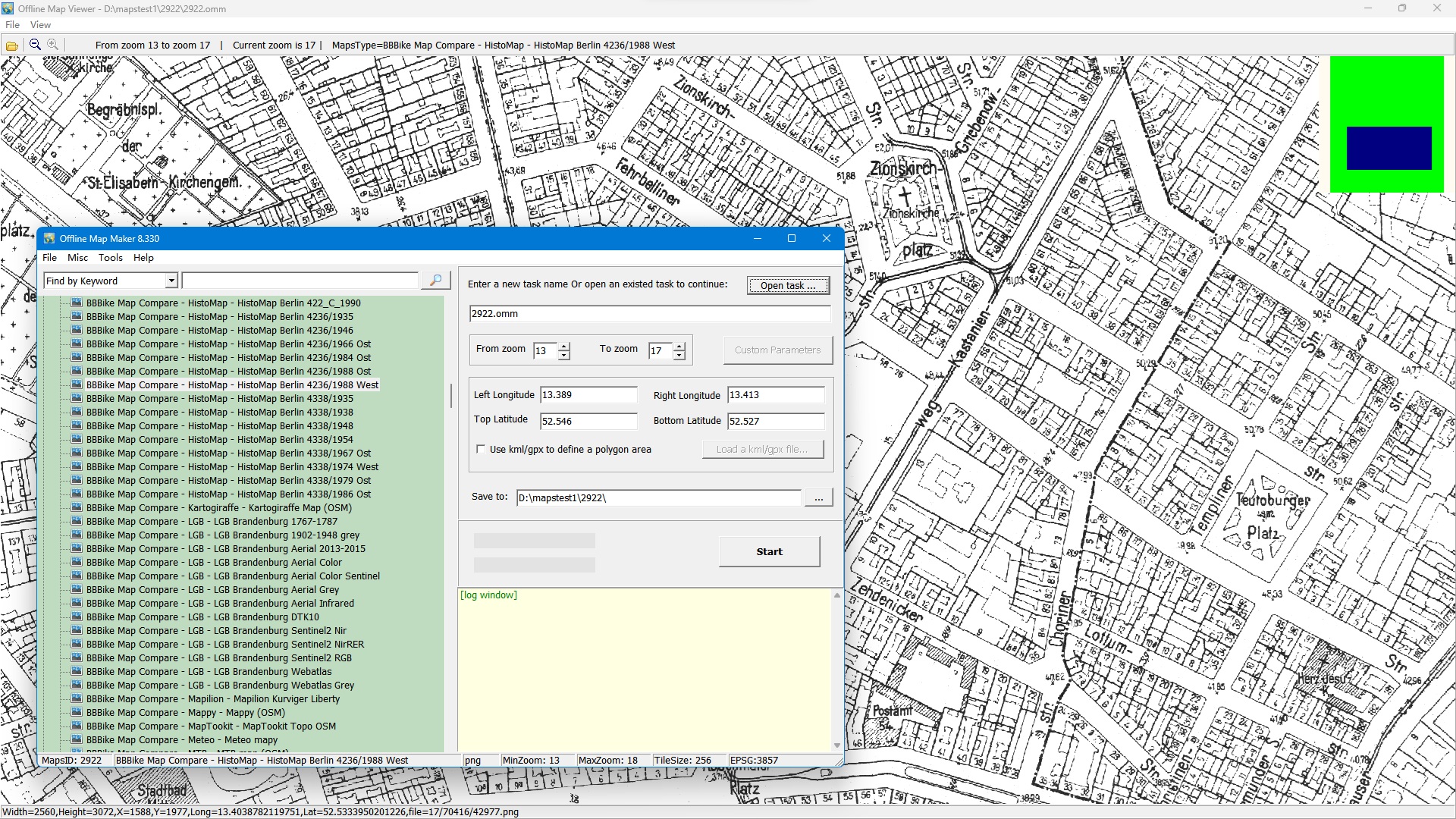Click the map icon of HistoMap Berlin 4338/1954
This screenshot has height=819, width=1456.
pos(77,439)
